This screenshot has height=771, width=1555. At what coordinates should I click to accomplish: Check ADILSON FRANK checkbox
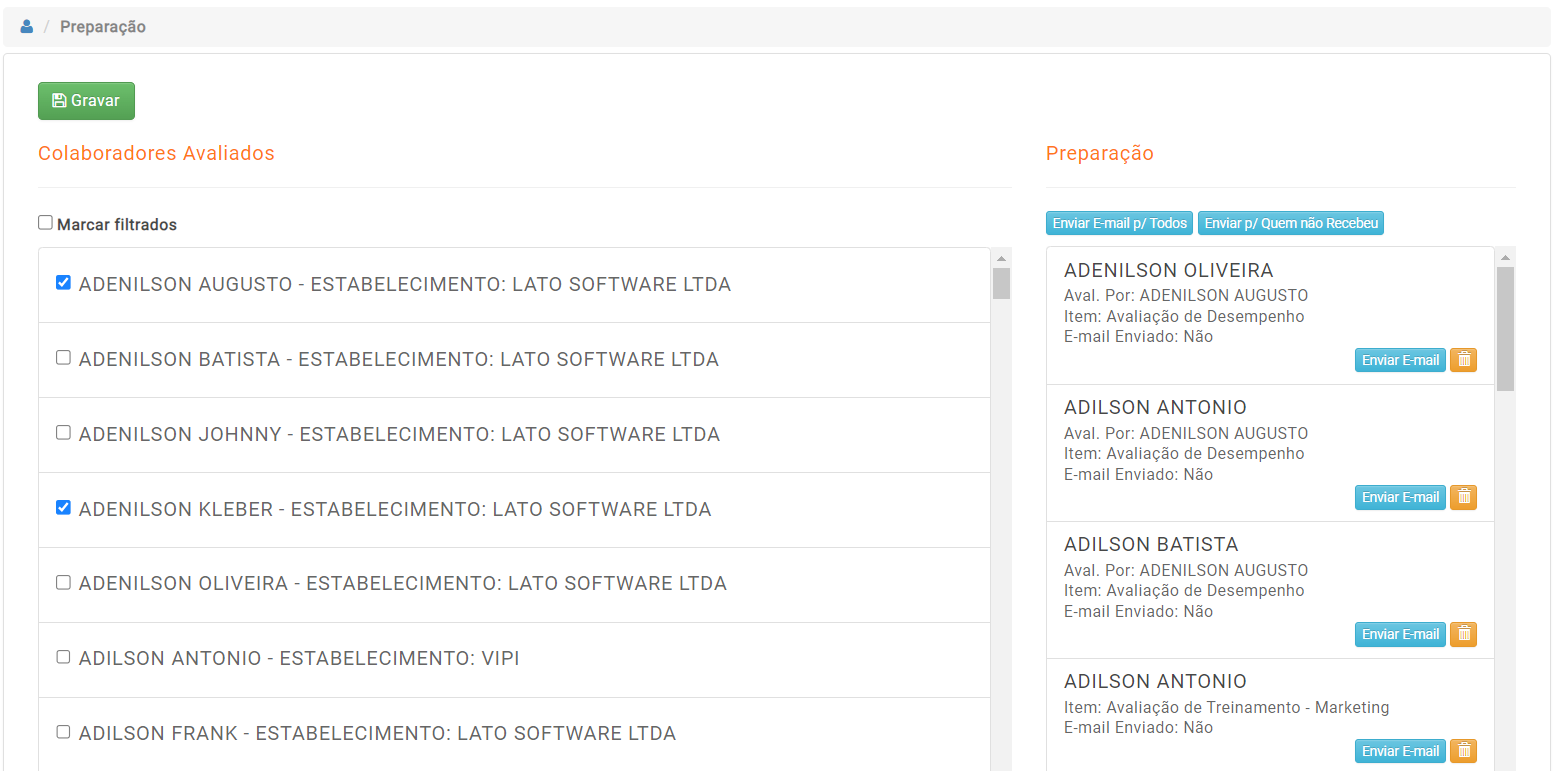tap(63, 732)
